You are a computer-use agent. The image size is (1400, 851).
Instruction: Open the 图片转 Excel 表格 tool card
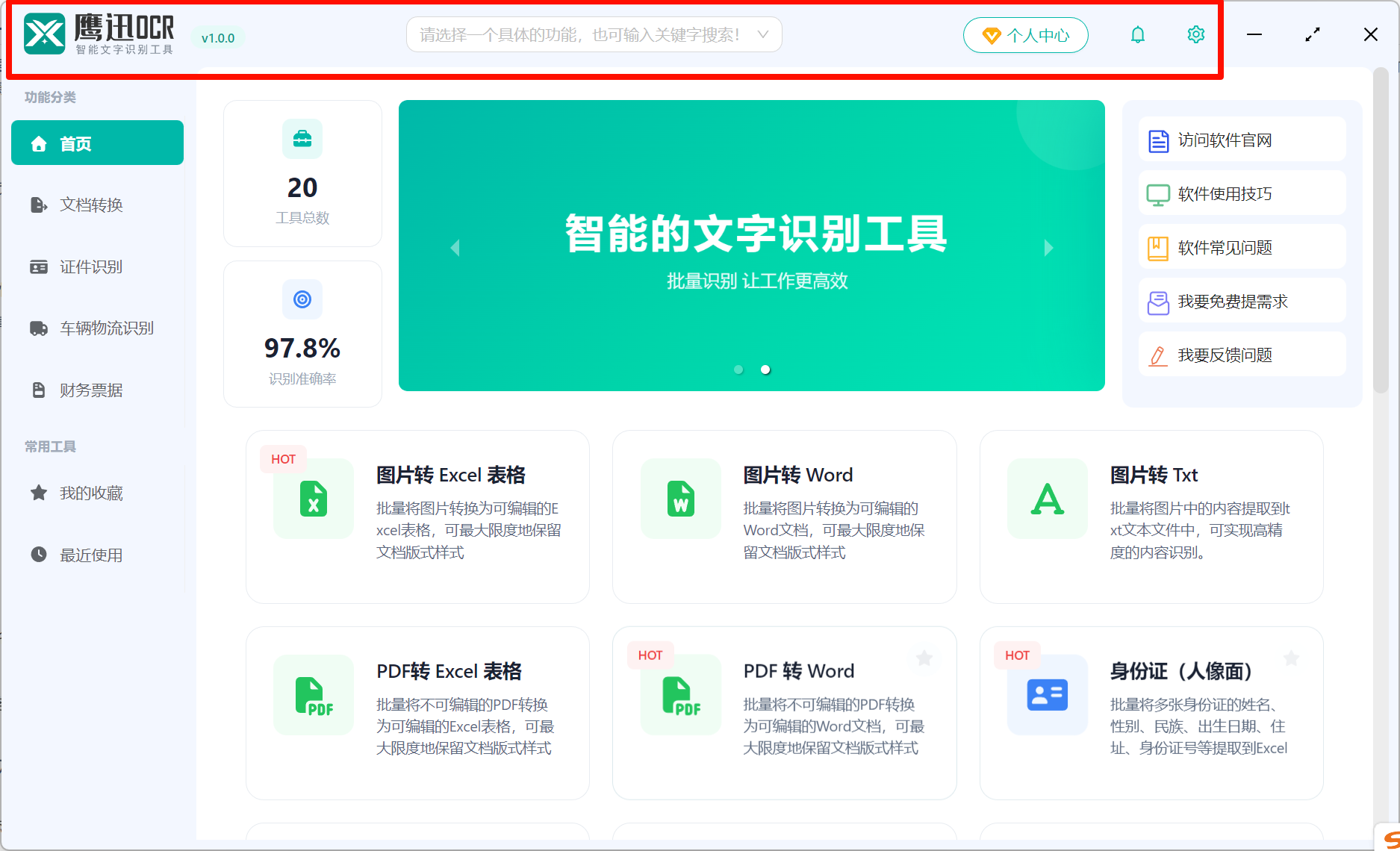[417, 515]
